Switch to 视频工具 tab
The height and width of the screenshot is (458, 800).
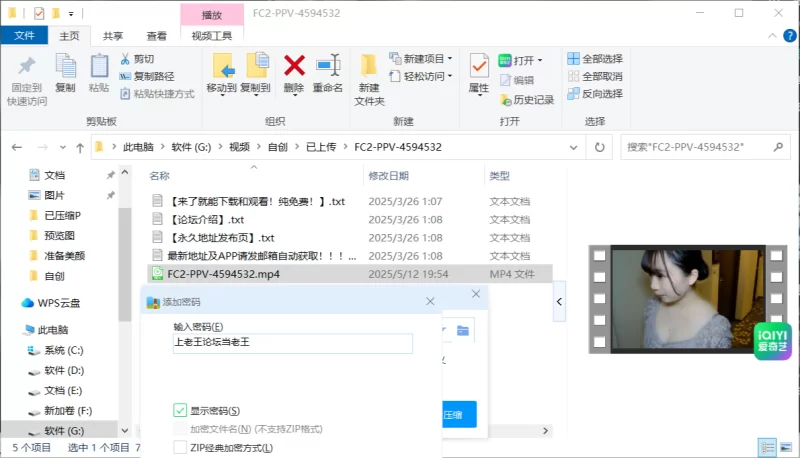pyautogui.click(x=212, y=36)
